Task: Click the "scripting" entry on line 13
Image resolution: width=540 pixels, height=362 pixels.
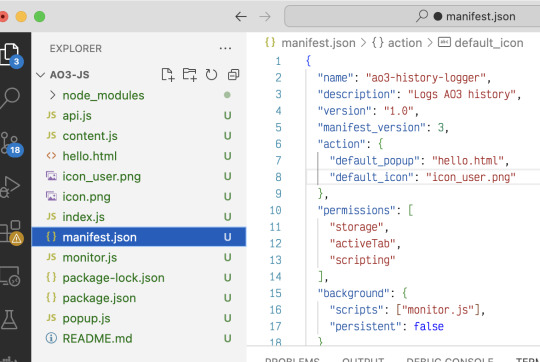Action: pos(362,260)
